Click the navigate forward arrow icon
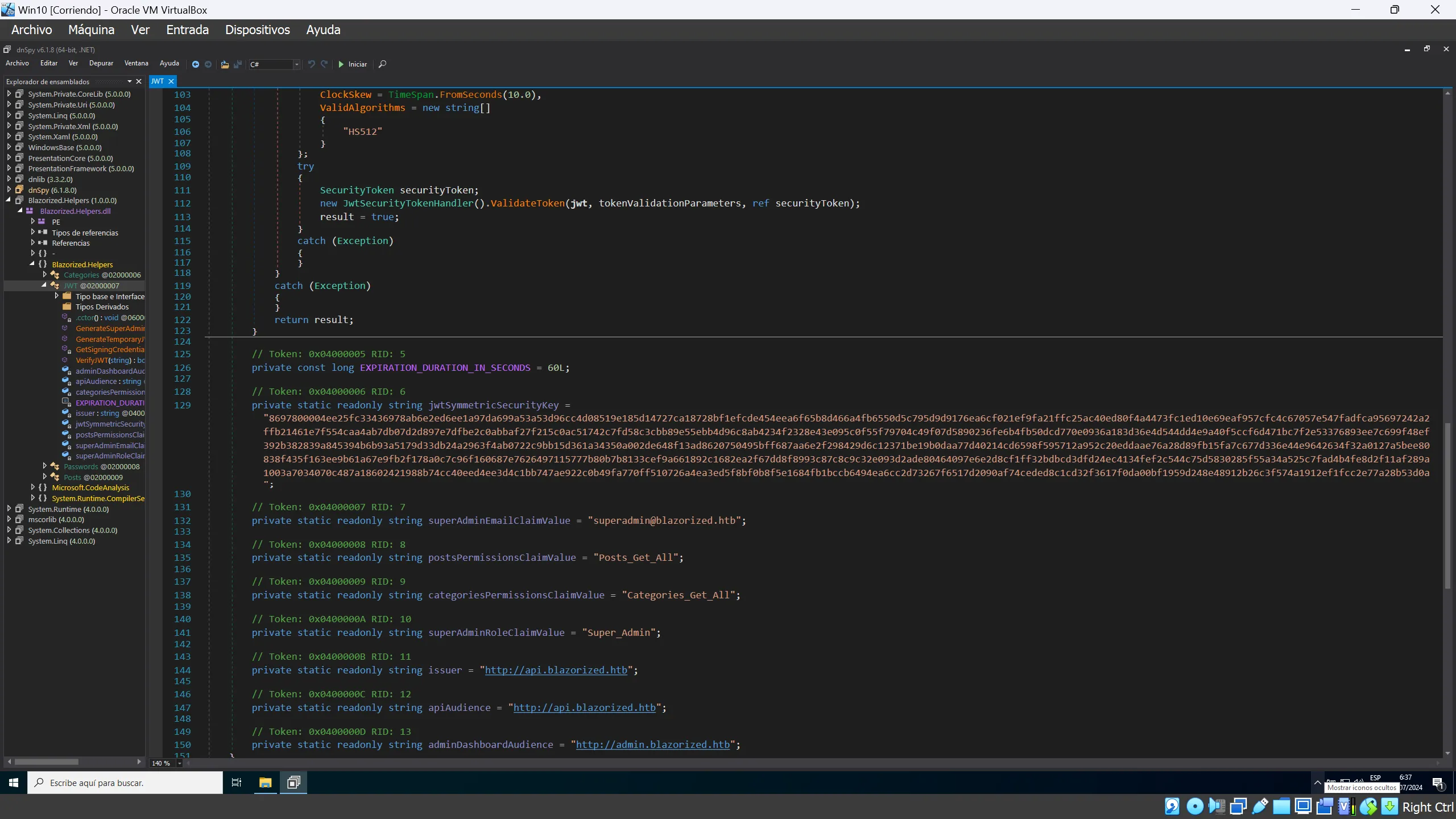 coord(208,64)
